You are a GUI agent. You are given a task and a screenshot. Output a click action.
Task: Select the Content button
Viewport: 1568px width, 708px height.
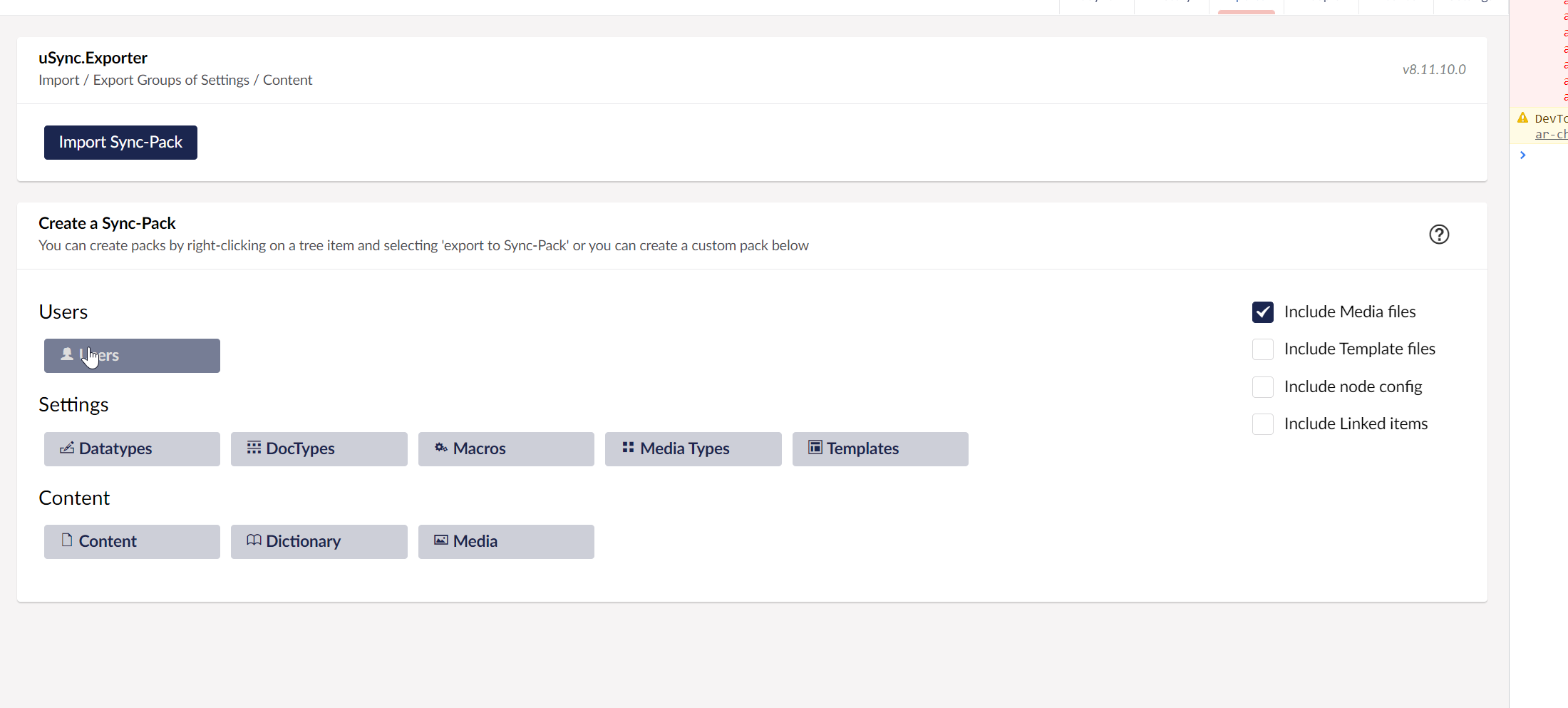point(132,542)
